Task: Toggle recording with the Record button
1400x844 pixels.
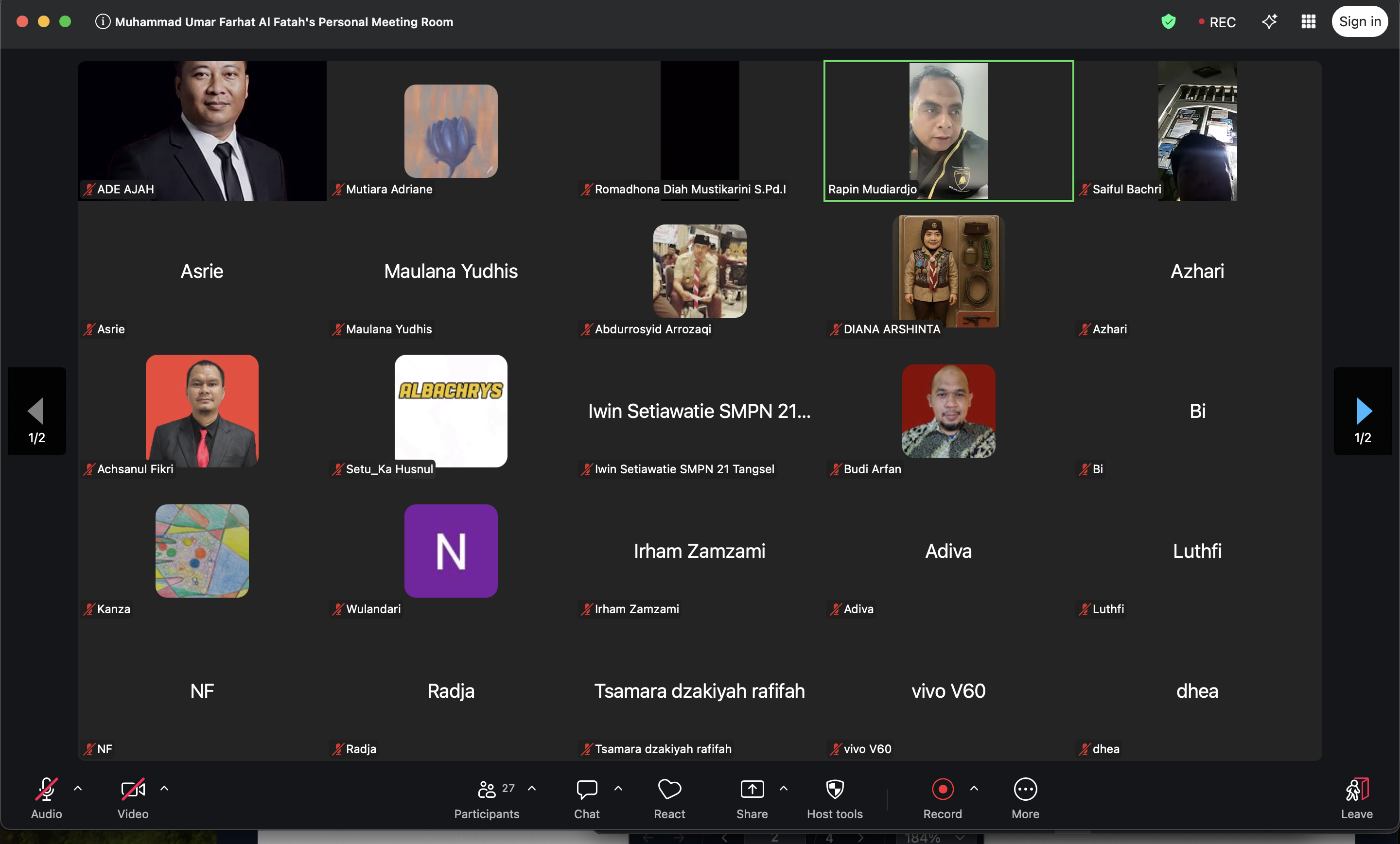Action: [x=942, y=790]
